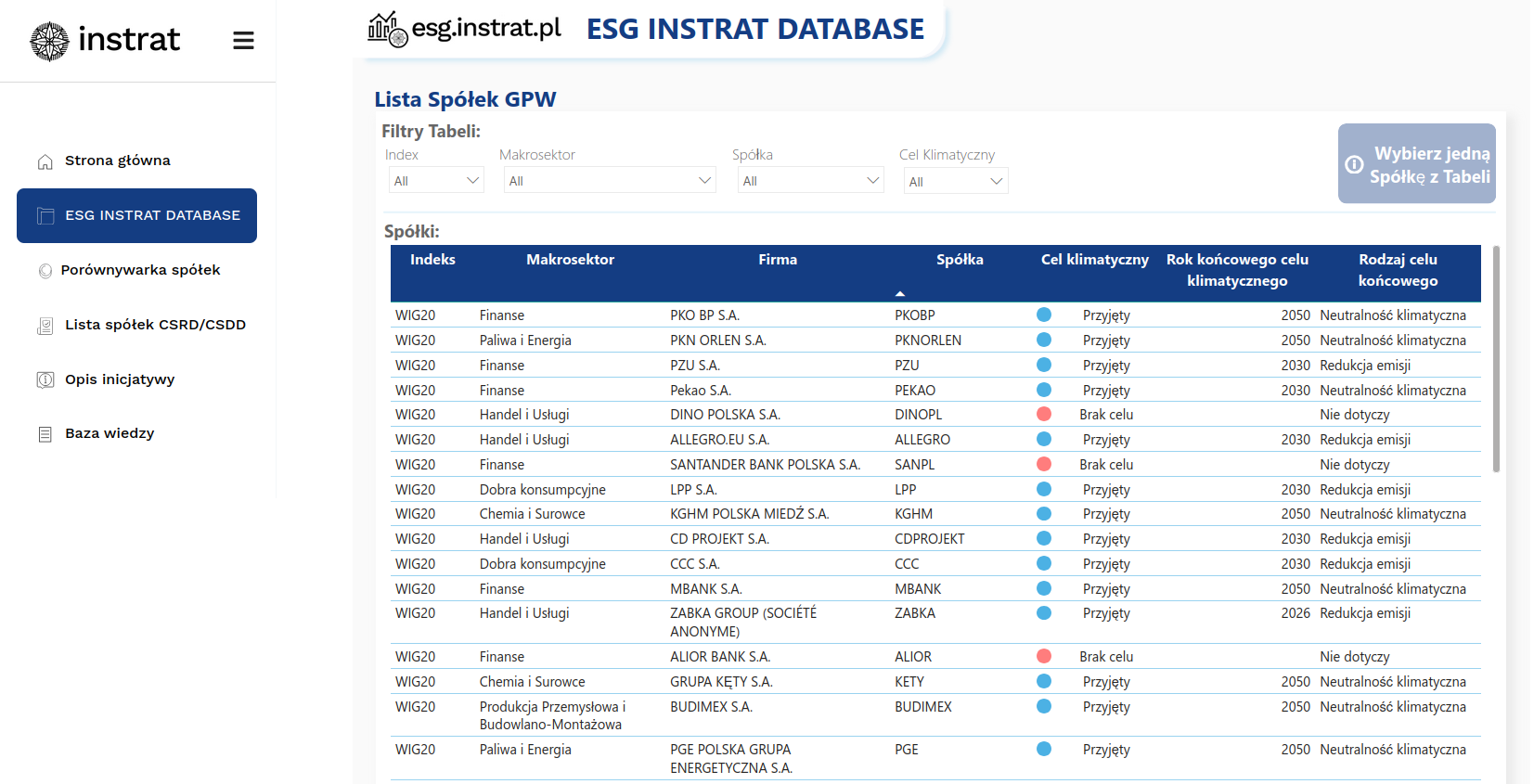Sort table by Makrosektor column header
The width and height of the screenshot is (1534, 784).
click(x=570, y=260)
